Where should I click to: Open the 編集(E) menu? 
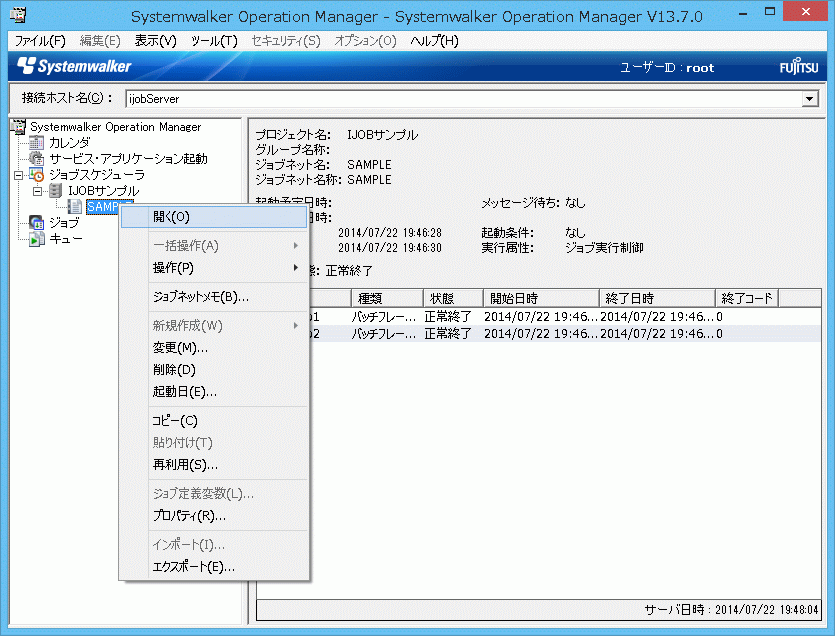coord(100,41)
